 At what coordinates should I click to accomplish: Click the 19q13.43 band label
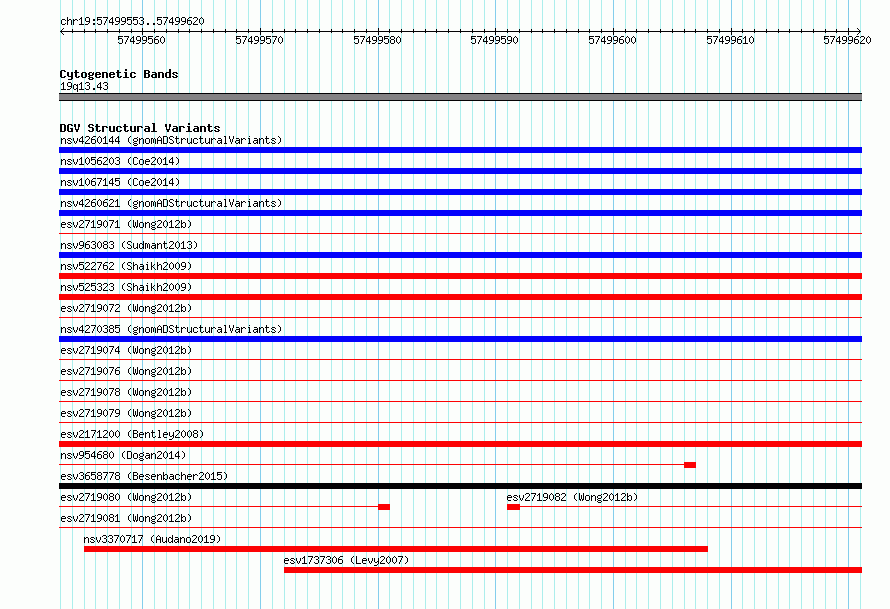tap(84, 86)
